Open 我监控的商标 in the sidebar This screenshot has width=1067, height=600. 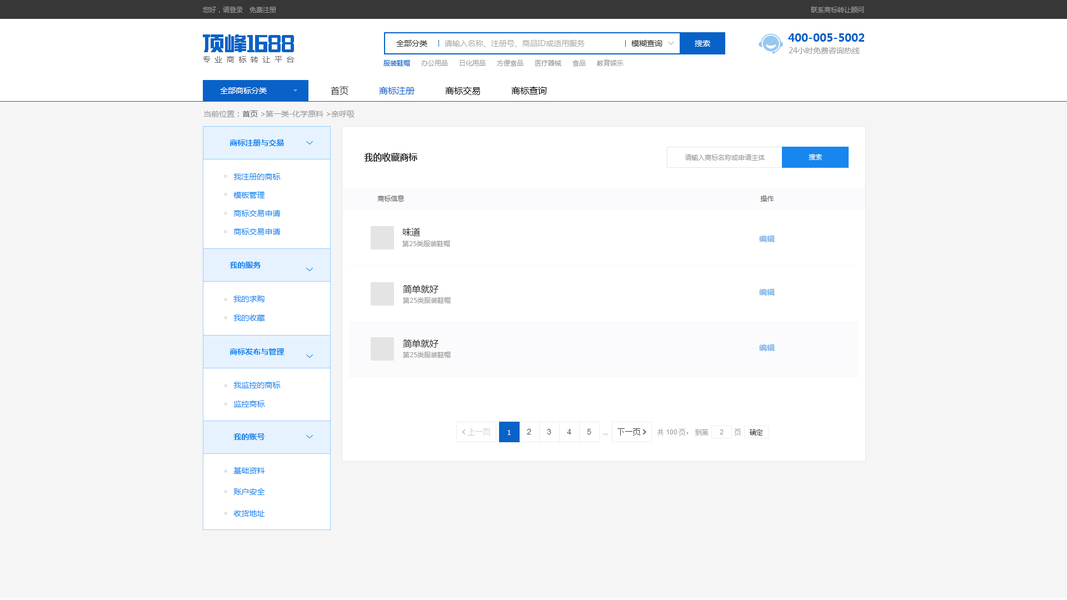[257, 385]
